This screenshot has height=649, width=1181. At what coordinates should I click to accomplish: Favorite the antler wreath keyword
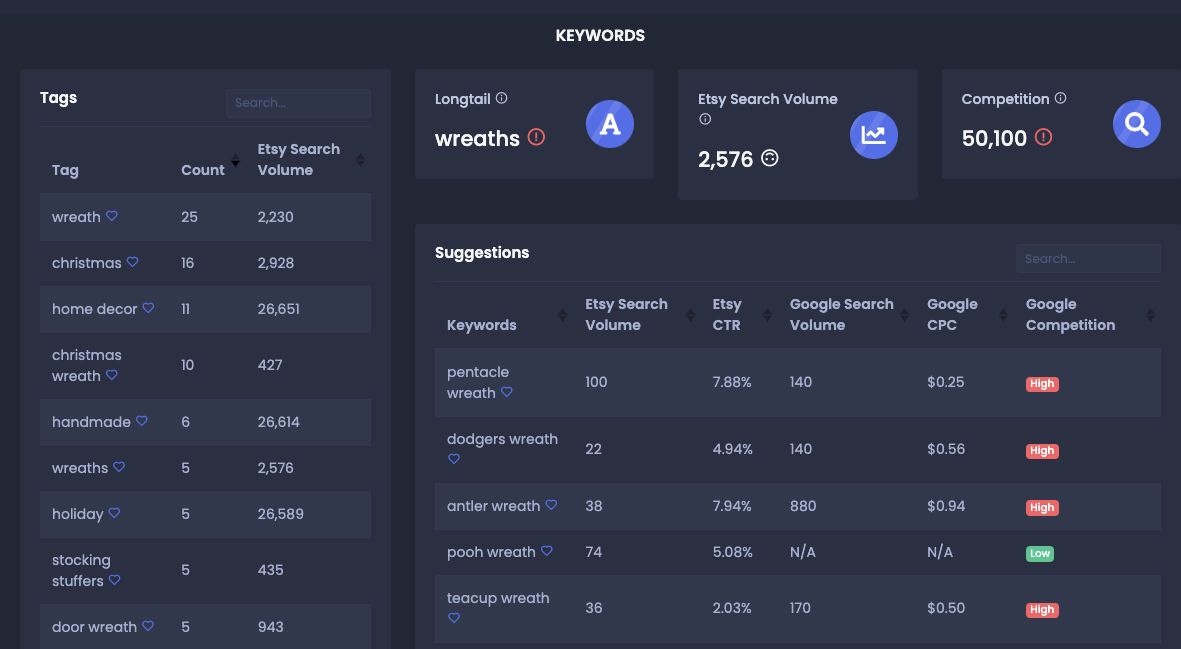tap(551, 505)
